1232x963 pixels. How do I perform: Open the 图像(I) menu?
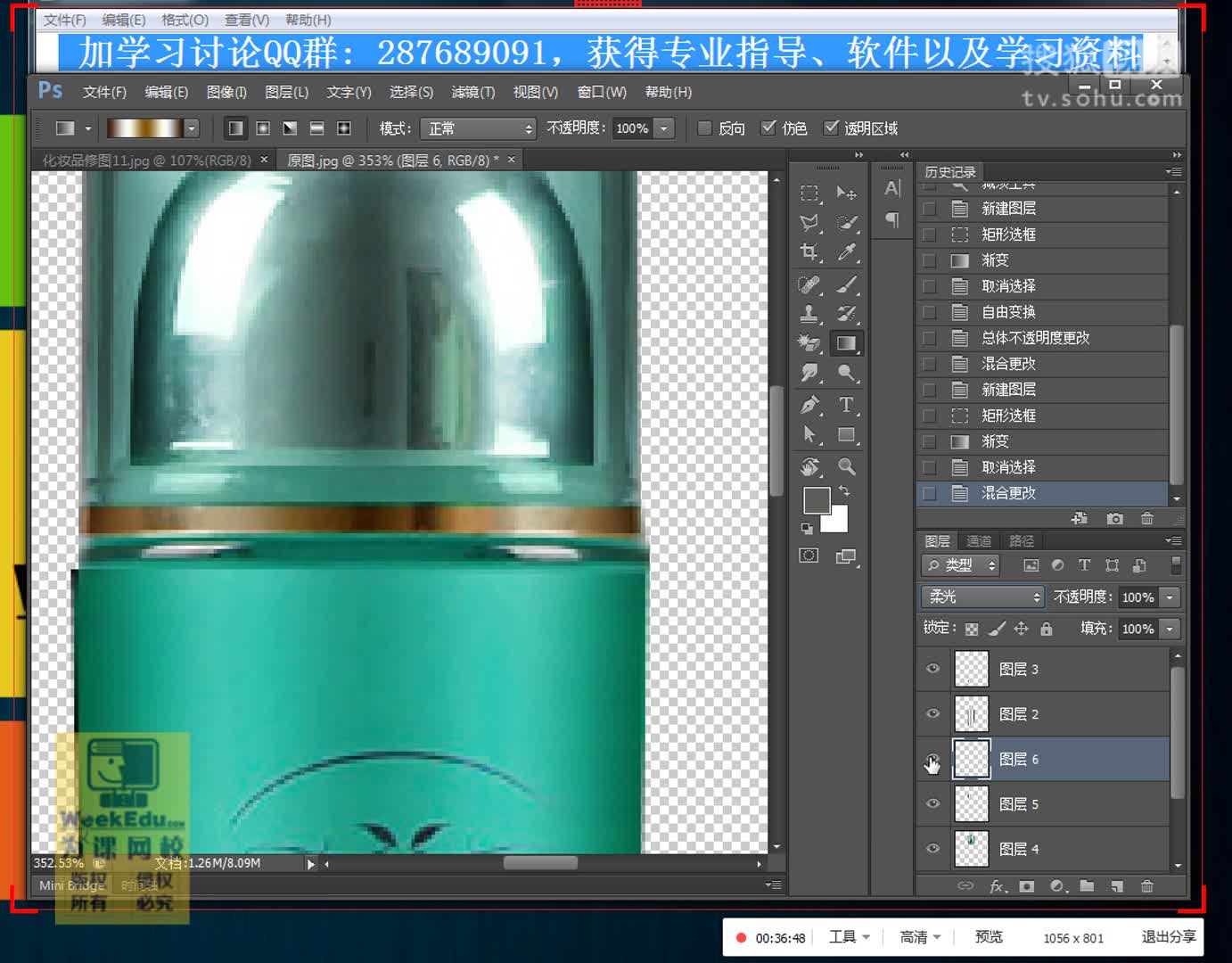click(226, 92)
